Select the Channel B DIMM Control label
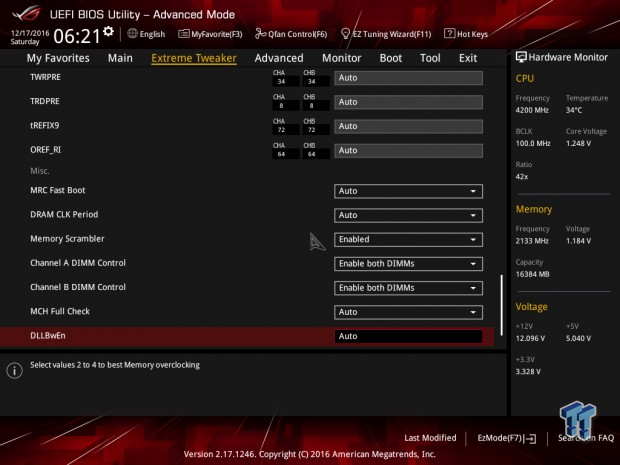Image resolution: width=620 pixels, height=465 pixels. click(x=78, y=287)
